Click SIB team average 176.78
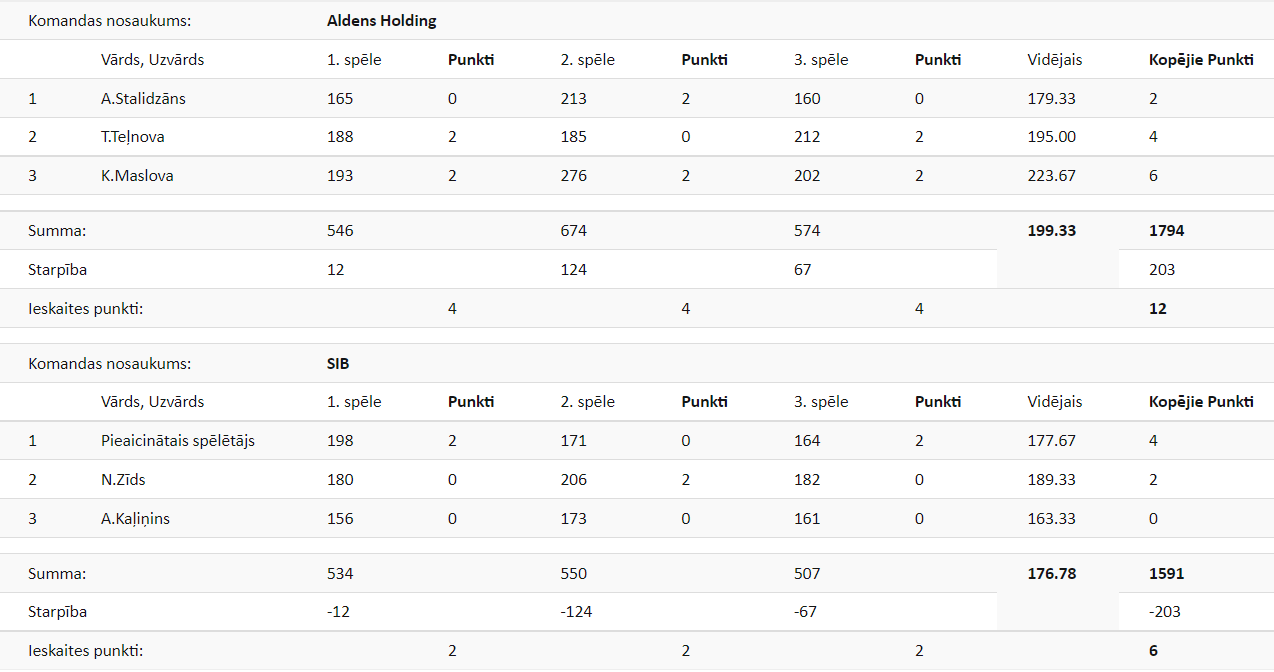The image size is (1274, 672). coord(1052,574)
